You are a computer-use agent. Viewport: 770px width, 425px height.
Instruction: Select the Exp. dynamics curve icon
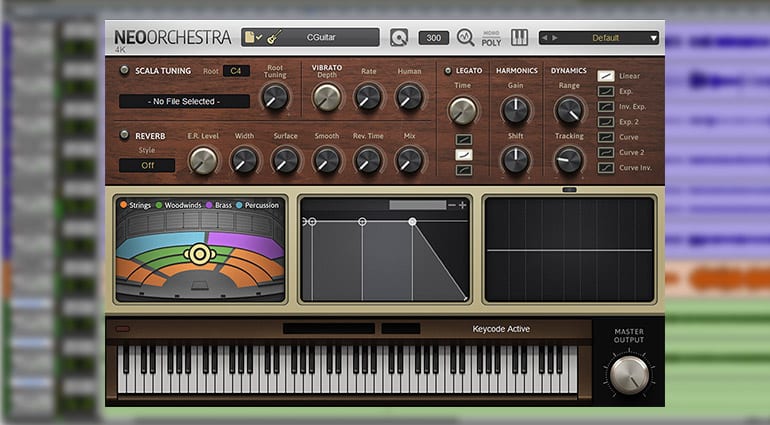[x=605, y=91]
